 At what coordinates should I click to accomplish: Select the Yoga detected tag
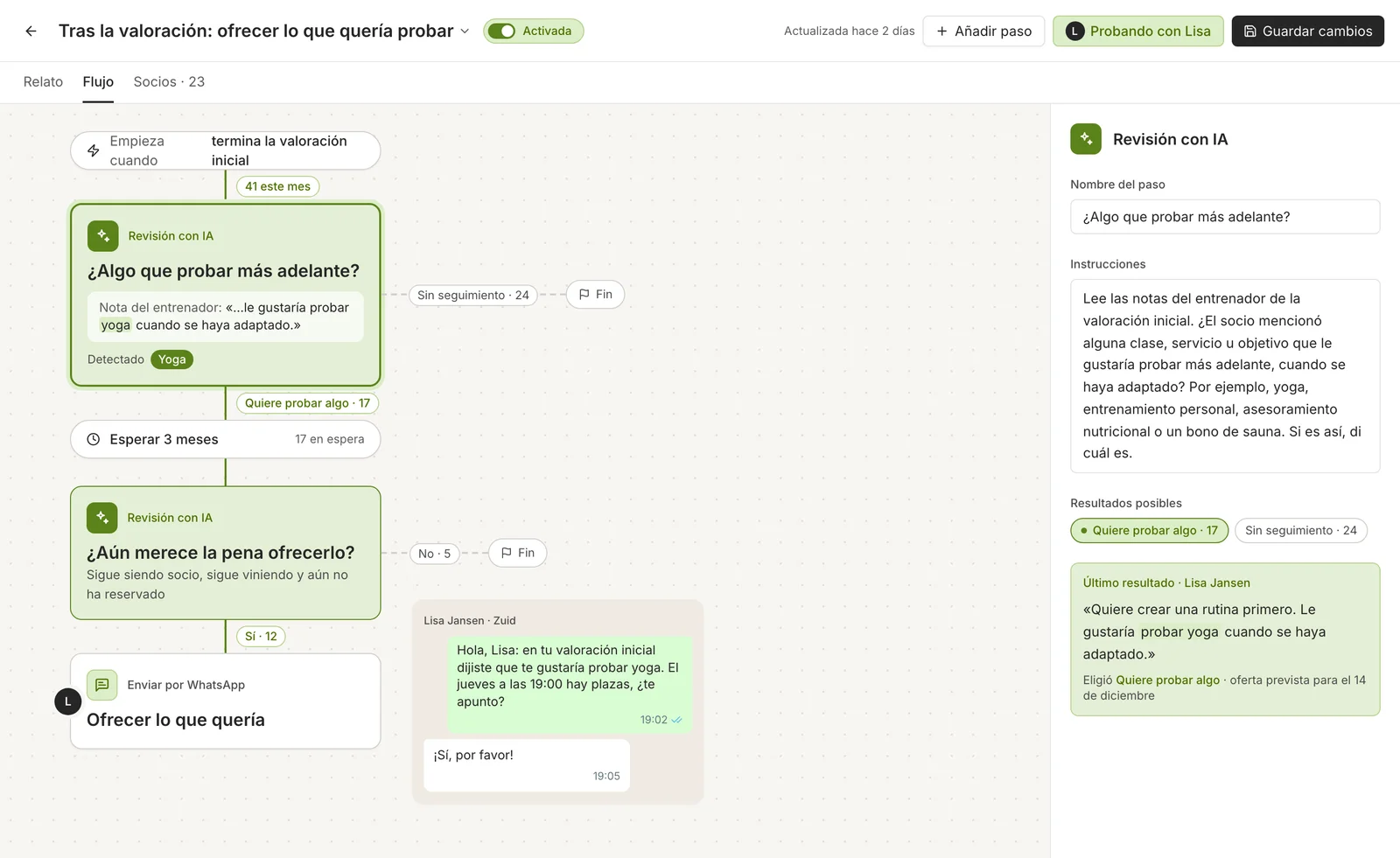pos(171,359)
